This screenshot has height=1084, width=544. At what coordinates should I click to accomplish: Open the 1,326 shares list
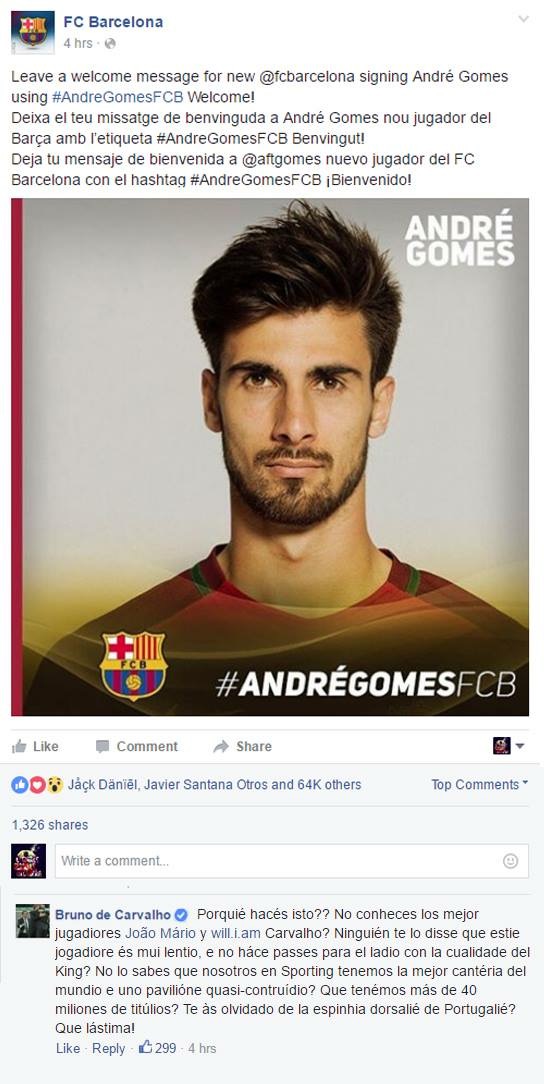[x=50, y=825]
